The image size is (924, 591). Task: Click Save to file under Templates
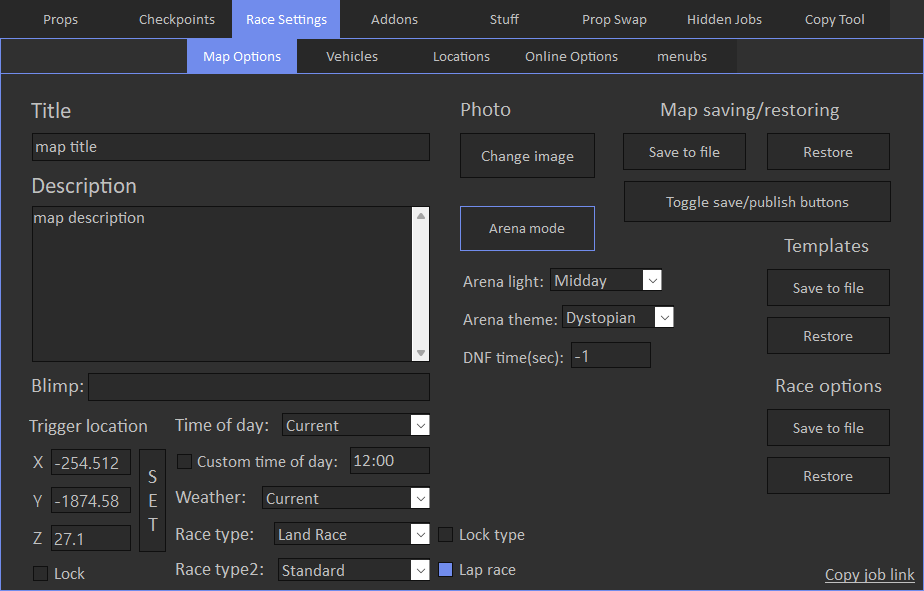pos(828,288)
